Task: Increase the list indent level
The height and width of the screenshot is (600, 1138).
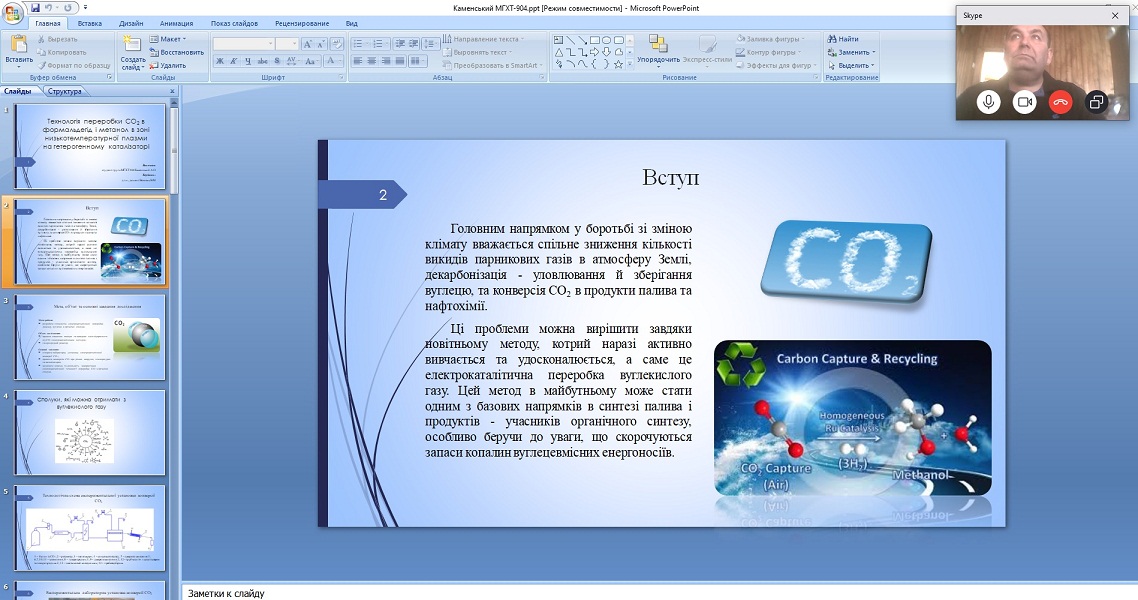Action: [x=414, y=44]
